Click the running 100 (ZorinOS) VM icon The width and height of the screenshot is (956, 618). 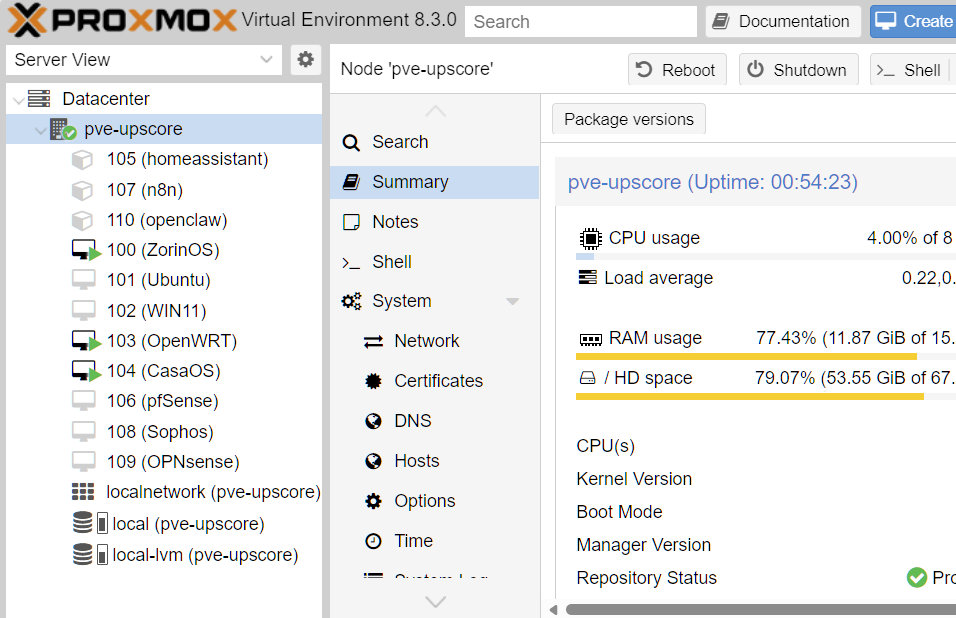pos(84,250)
